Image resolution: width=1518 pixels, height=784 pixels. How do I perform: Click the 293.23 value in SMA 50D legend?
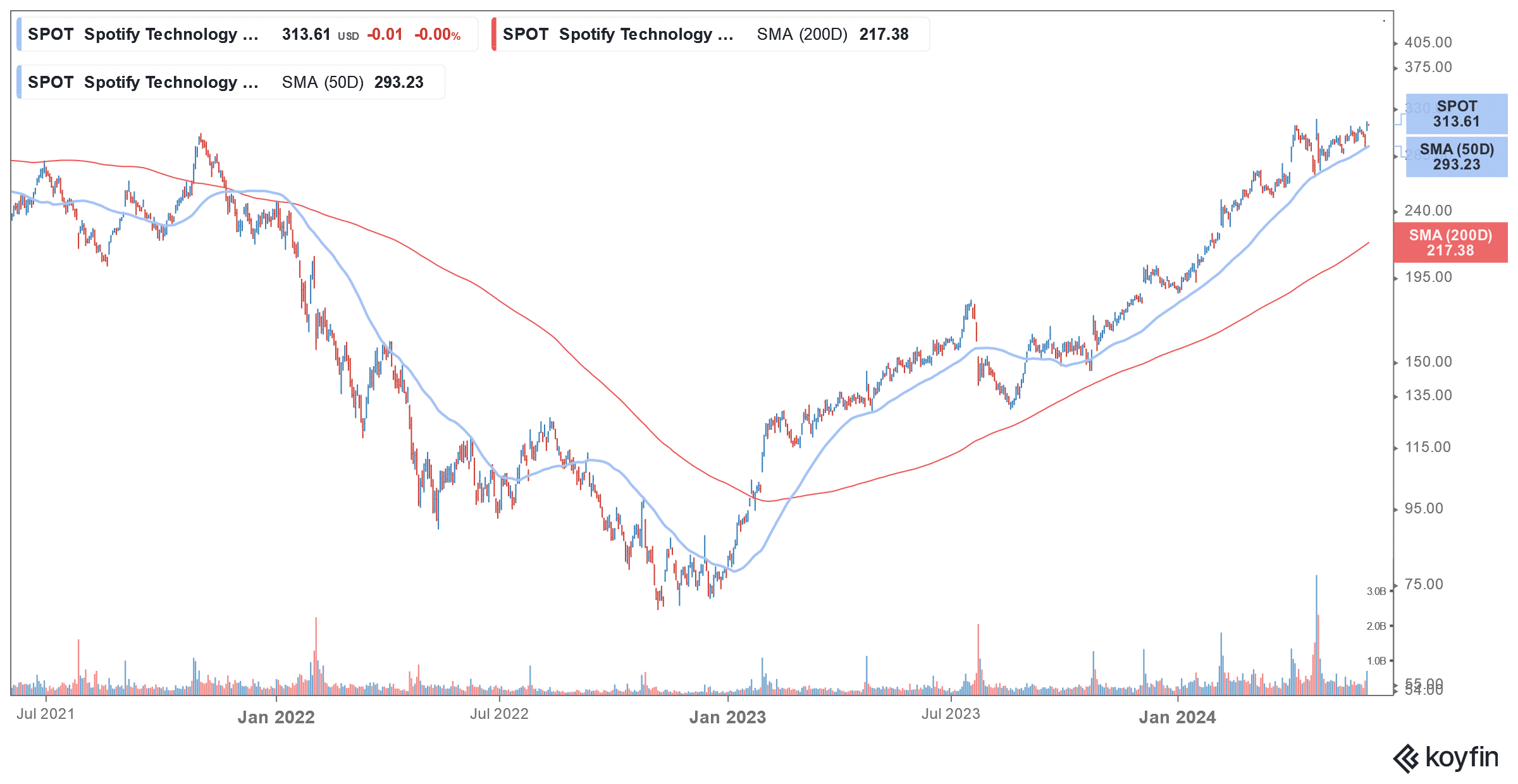(398, 82)
